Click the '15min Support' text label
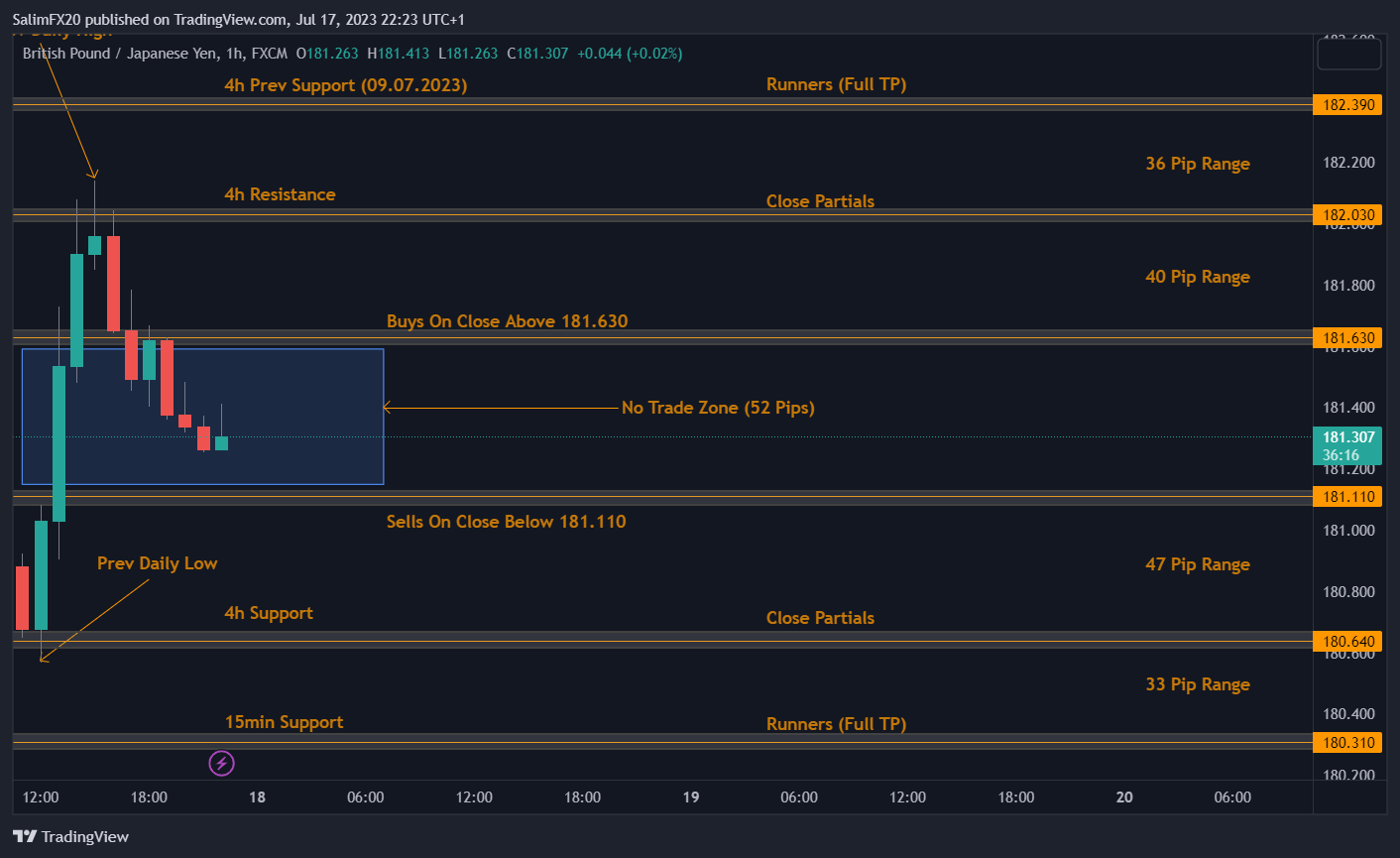The image size is (1400, 858). 284,722
